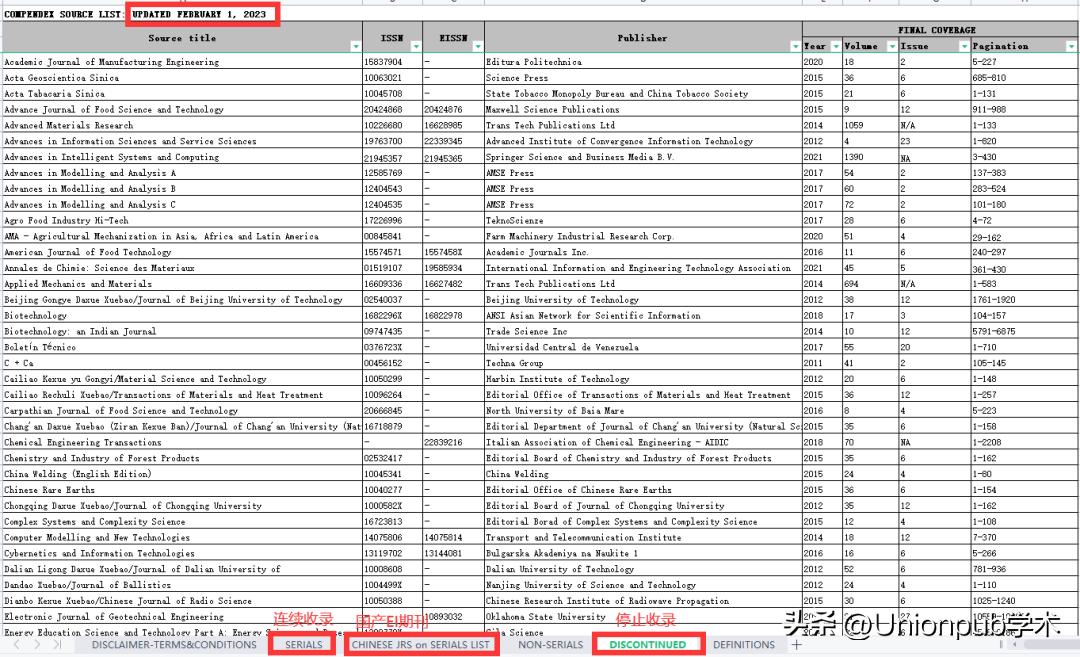Switch to the NON-SERIALS sheet tab
Image resolution: width=1080 pixels, height=657 pixels.
pyautogui.click(x=550, y=645)
